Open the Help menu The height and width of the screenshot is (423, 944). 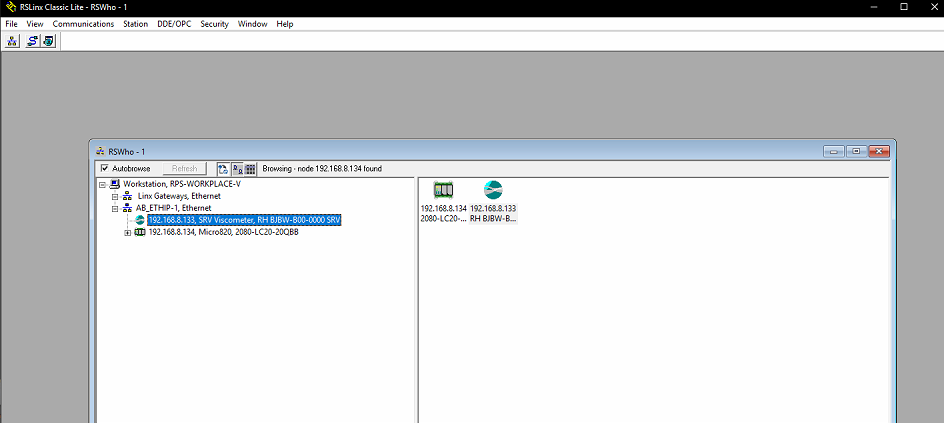click(285, 24)
